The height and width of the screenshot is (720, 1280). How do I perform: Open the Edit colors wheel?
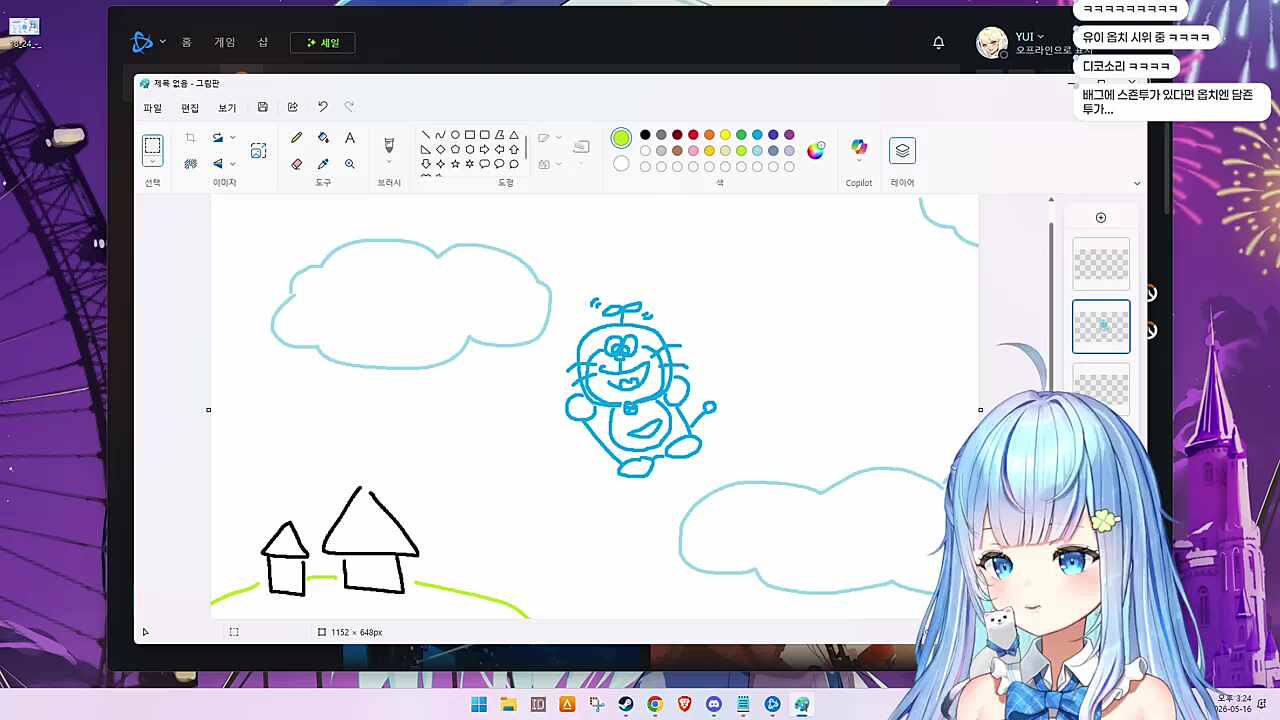[x=816, y=150]
